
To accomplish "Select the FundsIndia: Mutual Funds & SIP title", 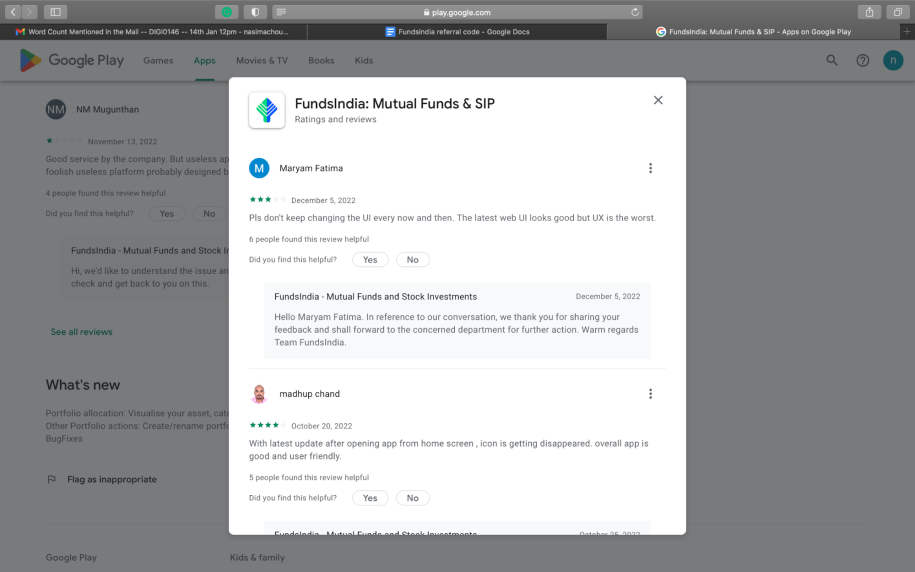I will [394, 103].
